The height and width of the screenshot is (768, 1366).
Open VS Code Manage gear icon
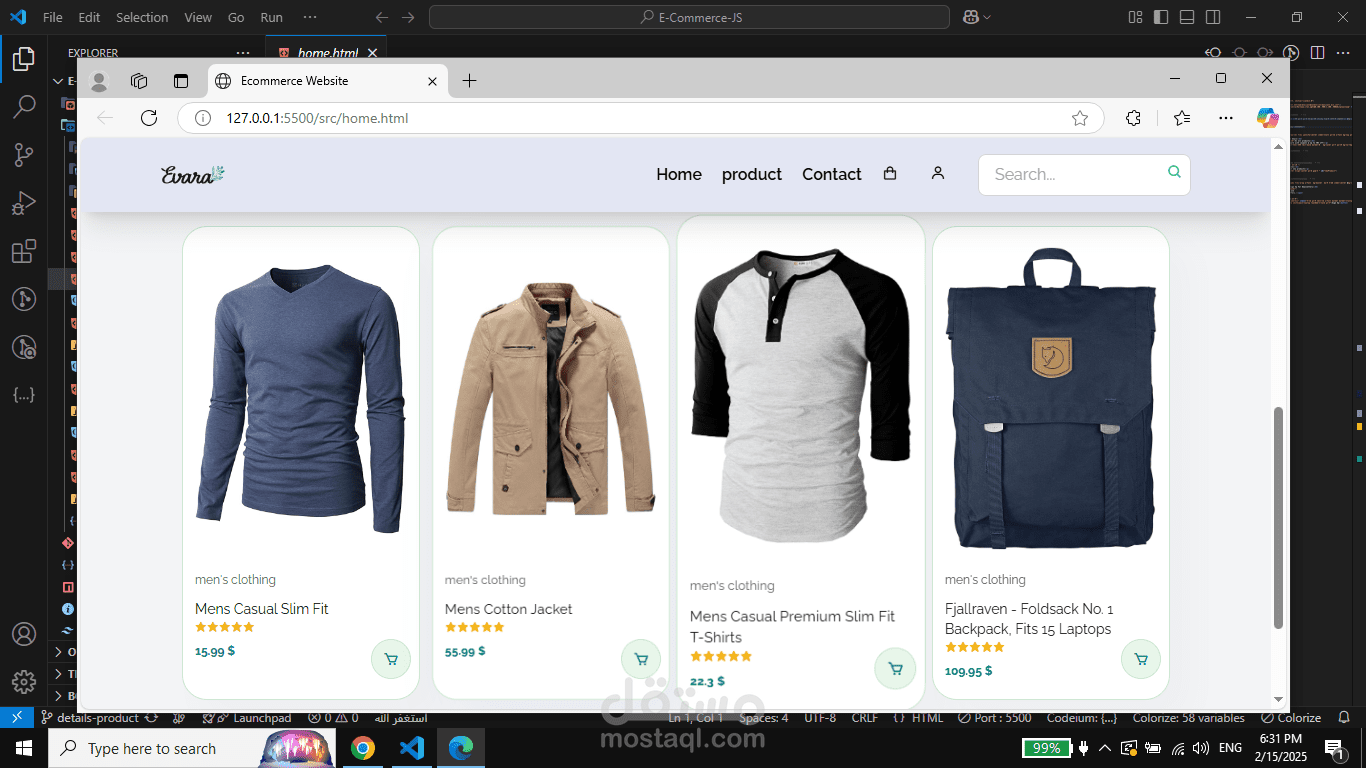point(24,682)
